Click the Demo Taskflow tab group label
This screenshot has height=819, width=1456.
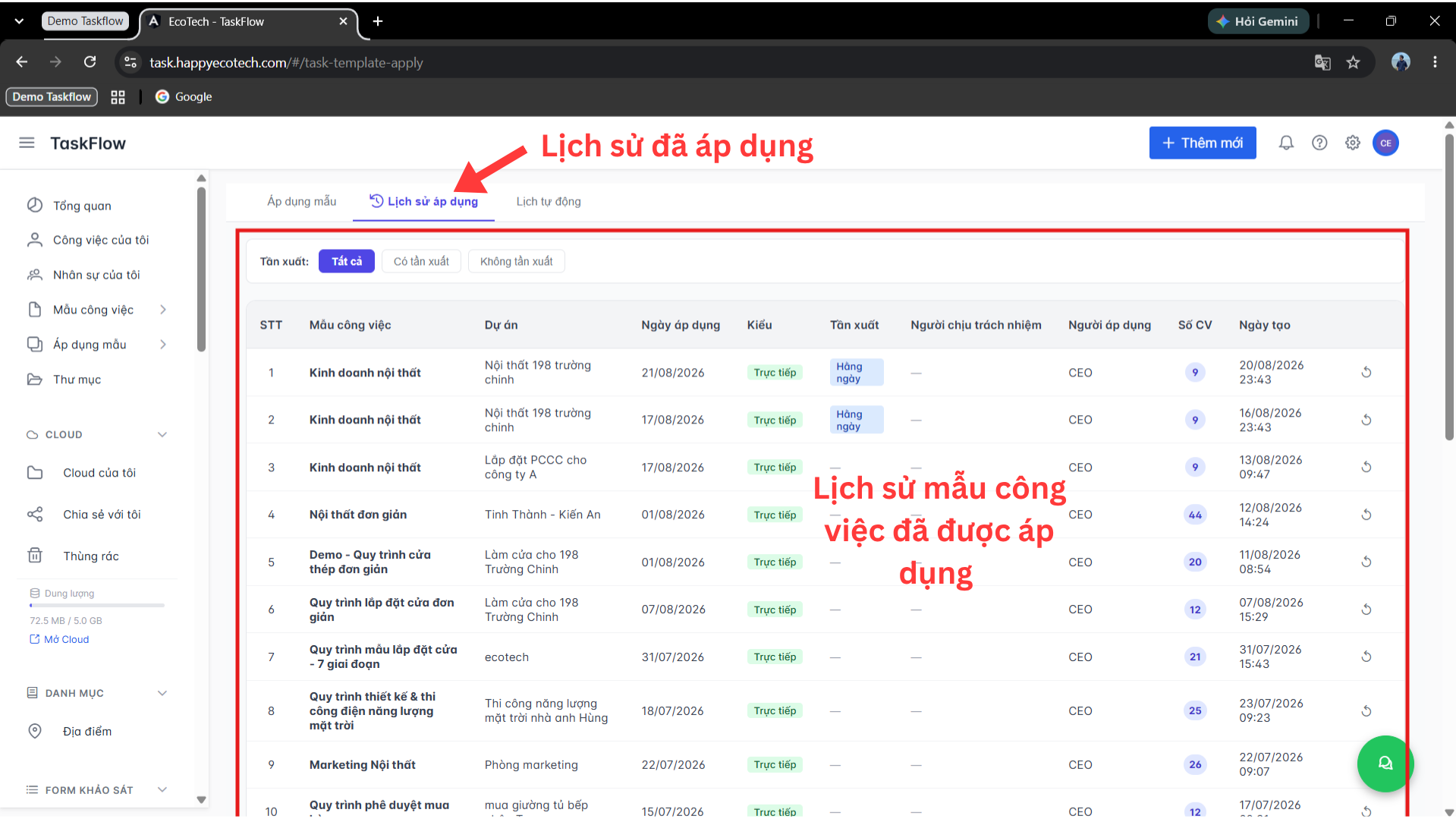tap(85, 21)
